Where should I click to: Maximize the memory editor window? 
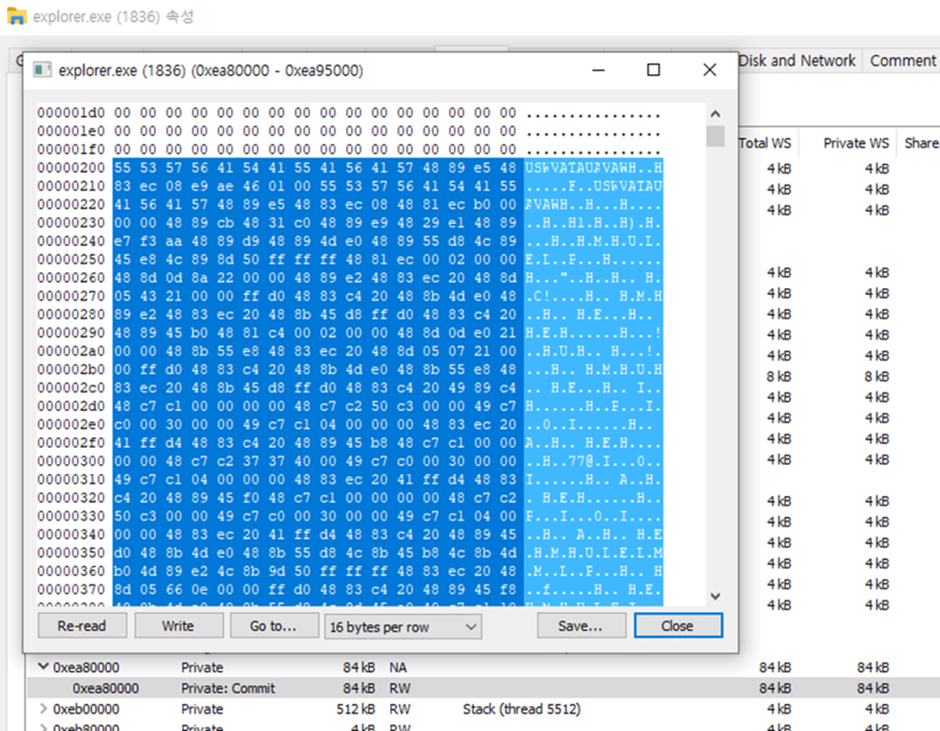pyautogui.click(x=653, y=70)
